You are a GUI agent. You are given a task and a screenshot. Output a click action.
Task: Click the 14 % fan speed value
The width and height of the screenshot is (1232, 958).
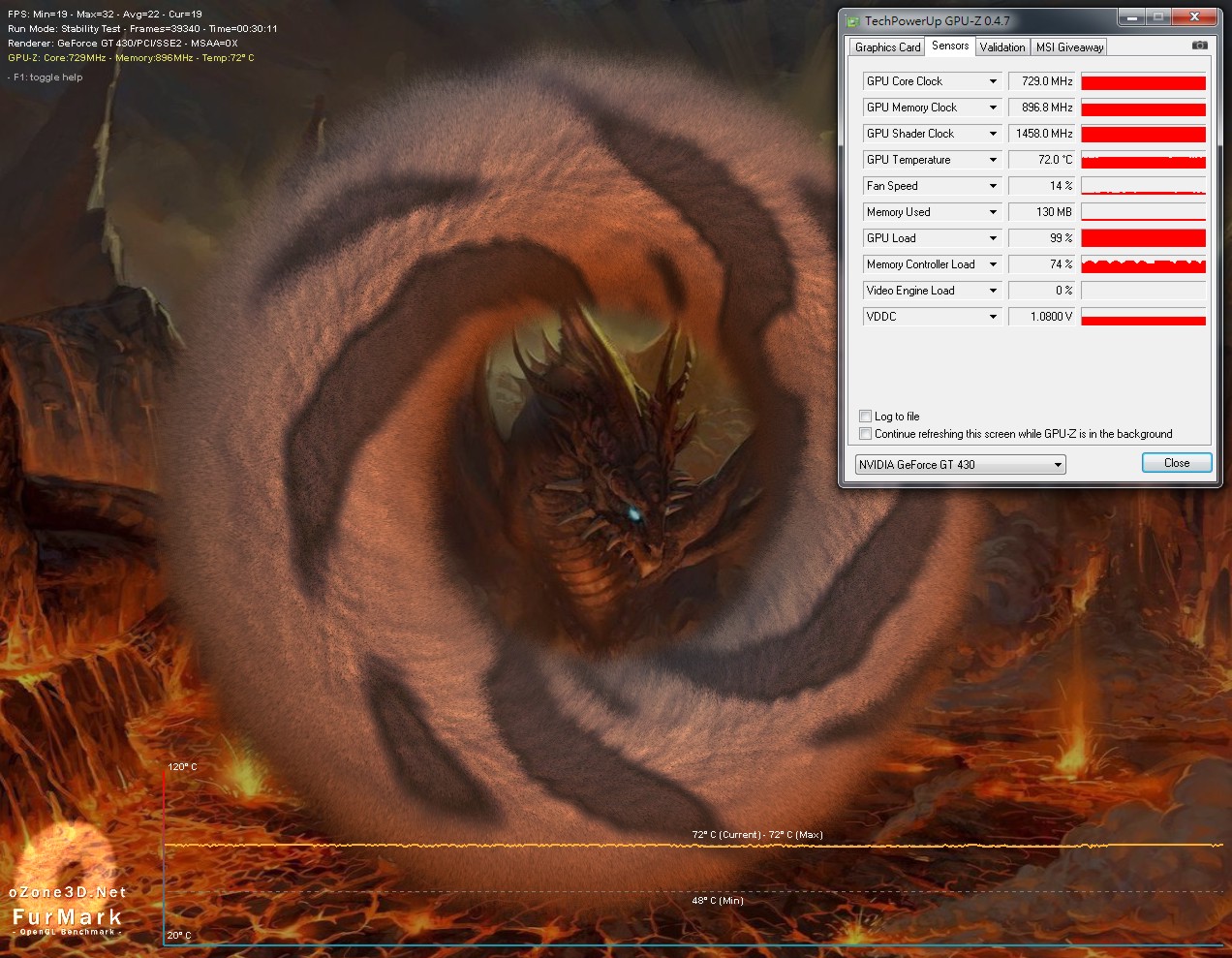[x=1042, y=186]
